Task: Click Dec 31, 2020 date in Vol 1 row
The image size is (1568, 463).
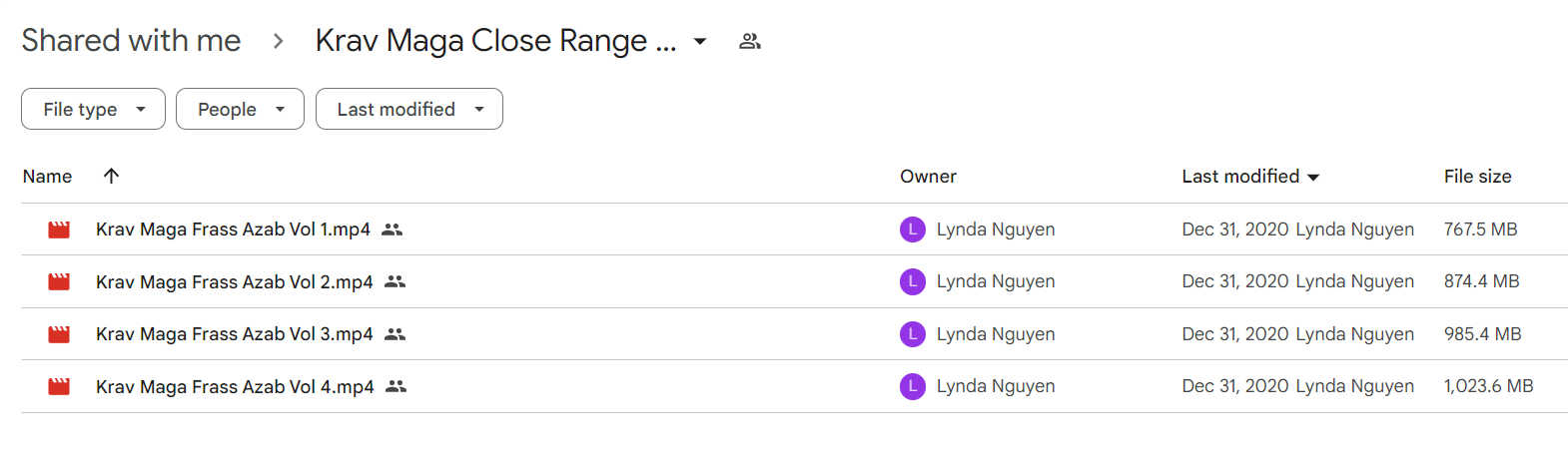Action: (1235, 230)
